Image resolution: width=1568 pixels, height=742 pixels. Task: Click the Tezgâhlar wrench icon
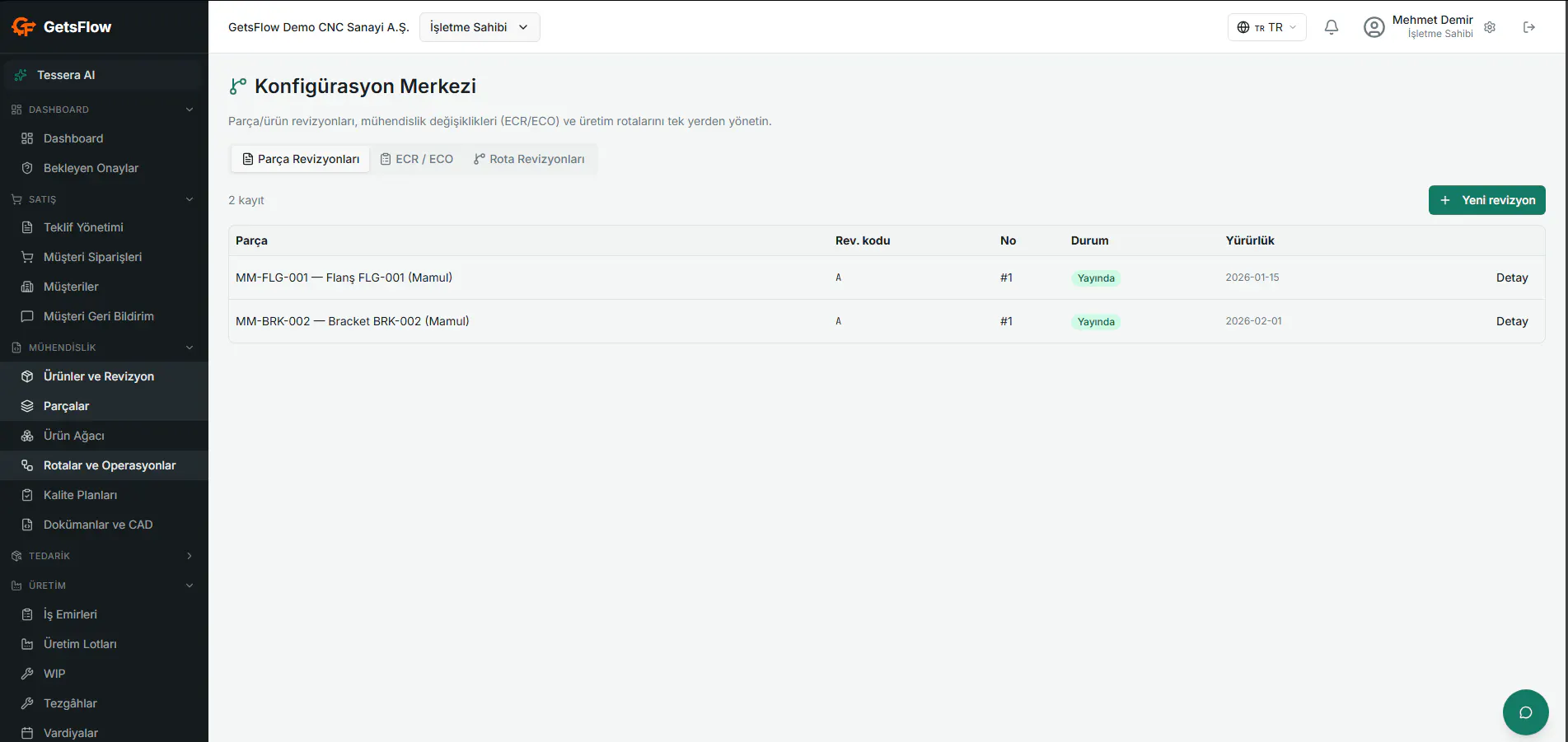pos(27,703)
